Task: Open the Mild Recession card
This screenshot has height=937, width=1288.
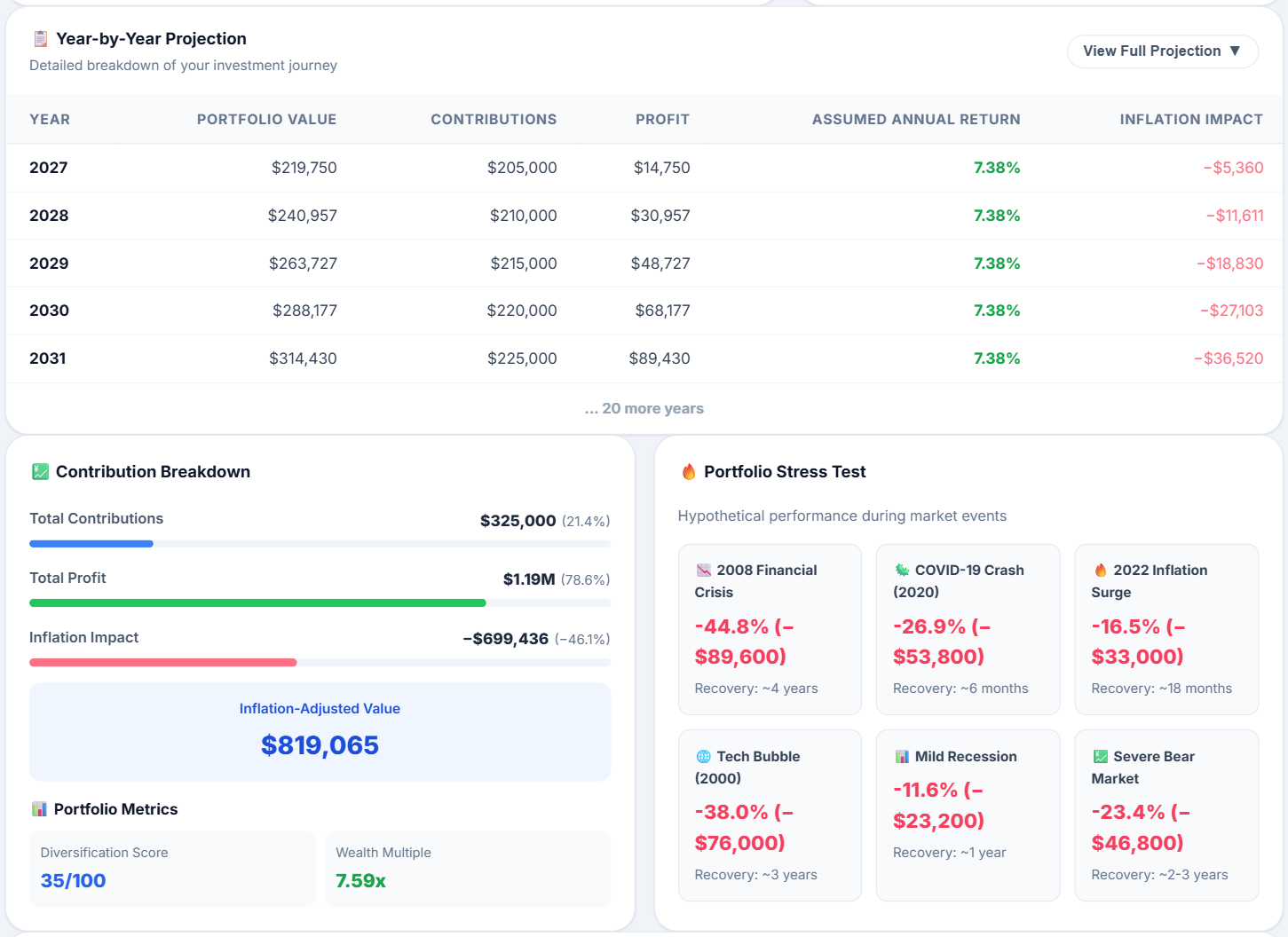Action: (x=968, y=815)
